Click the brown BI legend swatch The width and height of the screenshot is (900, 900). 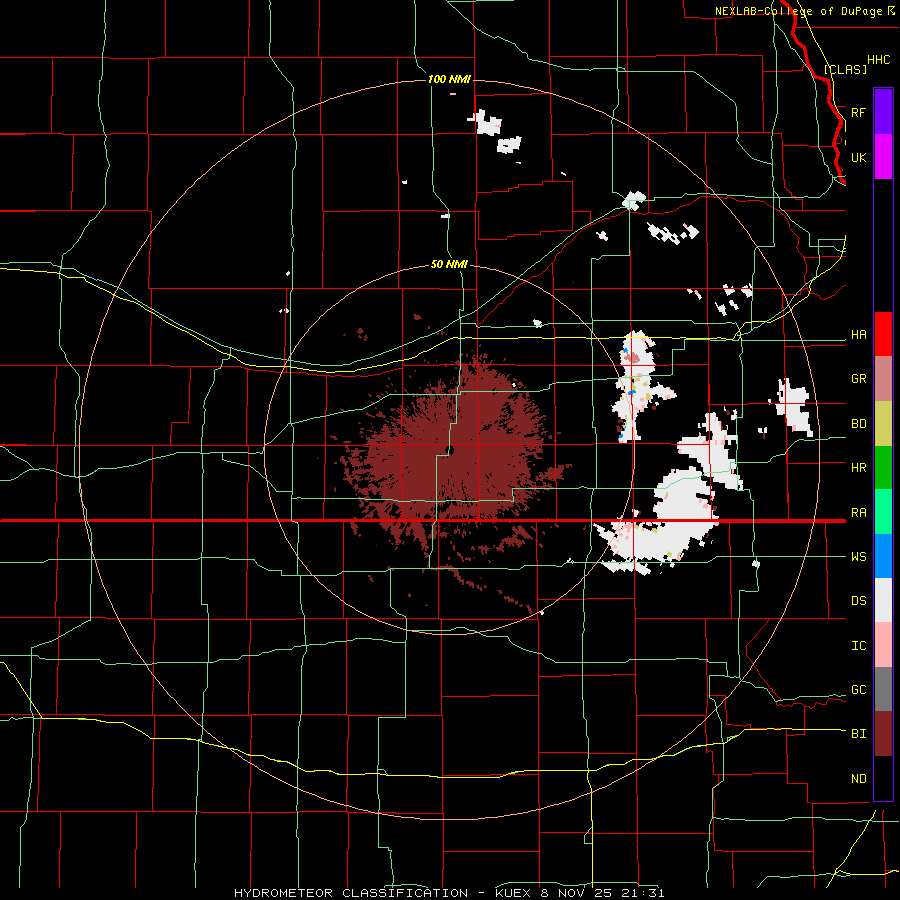coord(883,734)
